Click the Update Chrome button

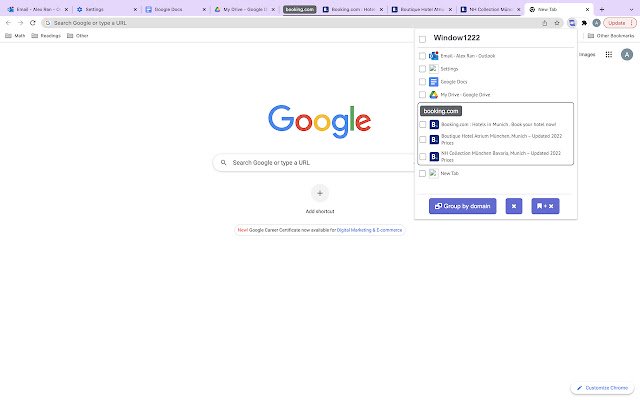pyautogui.click(x=620, y=23)
